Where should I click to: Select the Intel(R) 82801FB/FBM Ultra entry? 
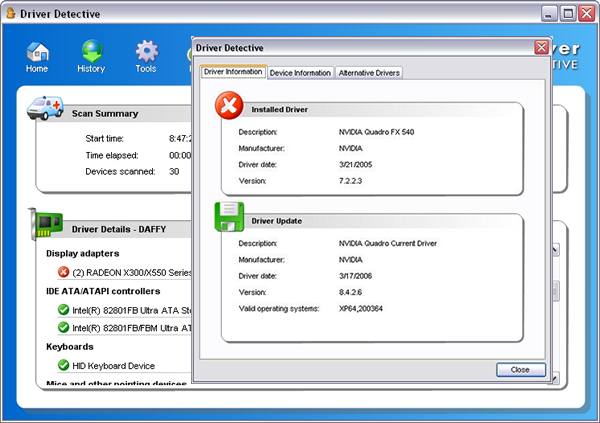click(x=132, y=328)
